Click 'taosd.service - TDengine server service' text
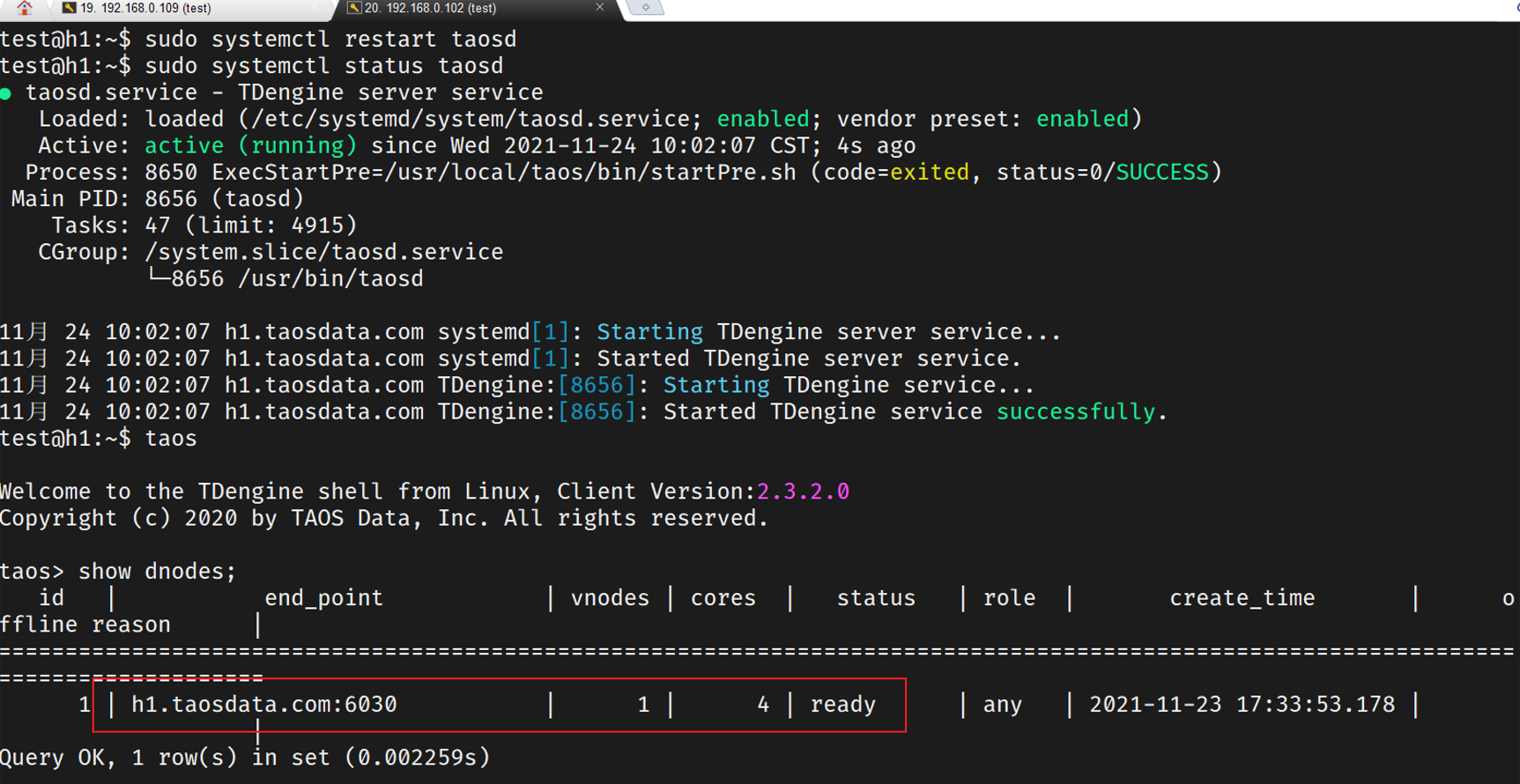This screenshot has width=1520, height=784. (285, 92)
